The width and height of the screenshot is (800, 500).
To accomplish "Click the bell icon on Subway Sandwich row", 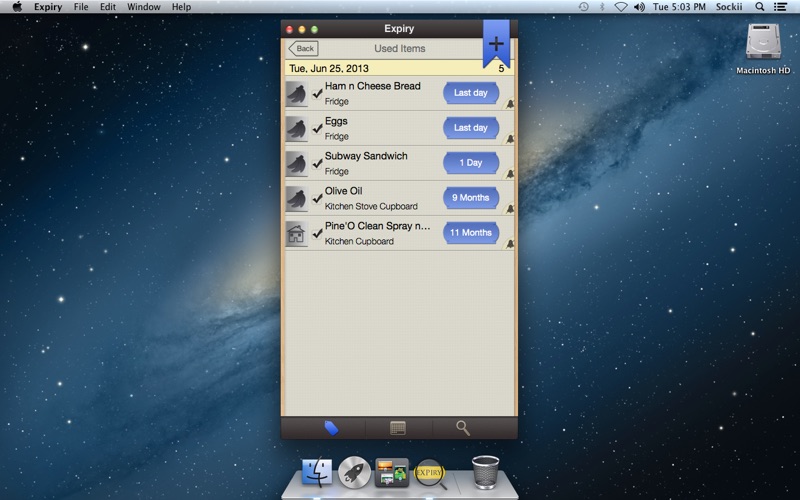I will pos(509,174).
